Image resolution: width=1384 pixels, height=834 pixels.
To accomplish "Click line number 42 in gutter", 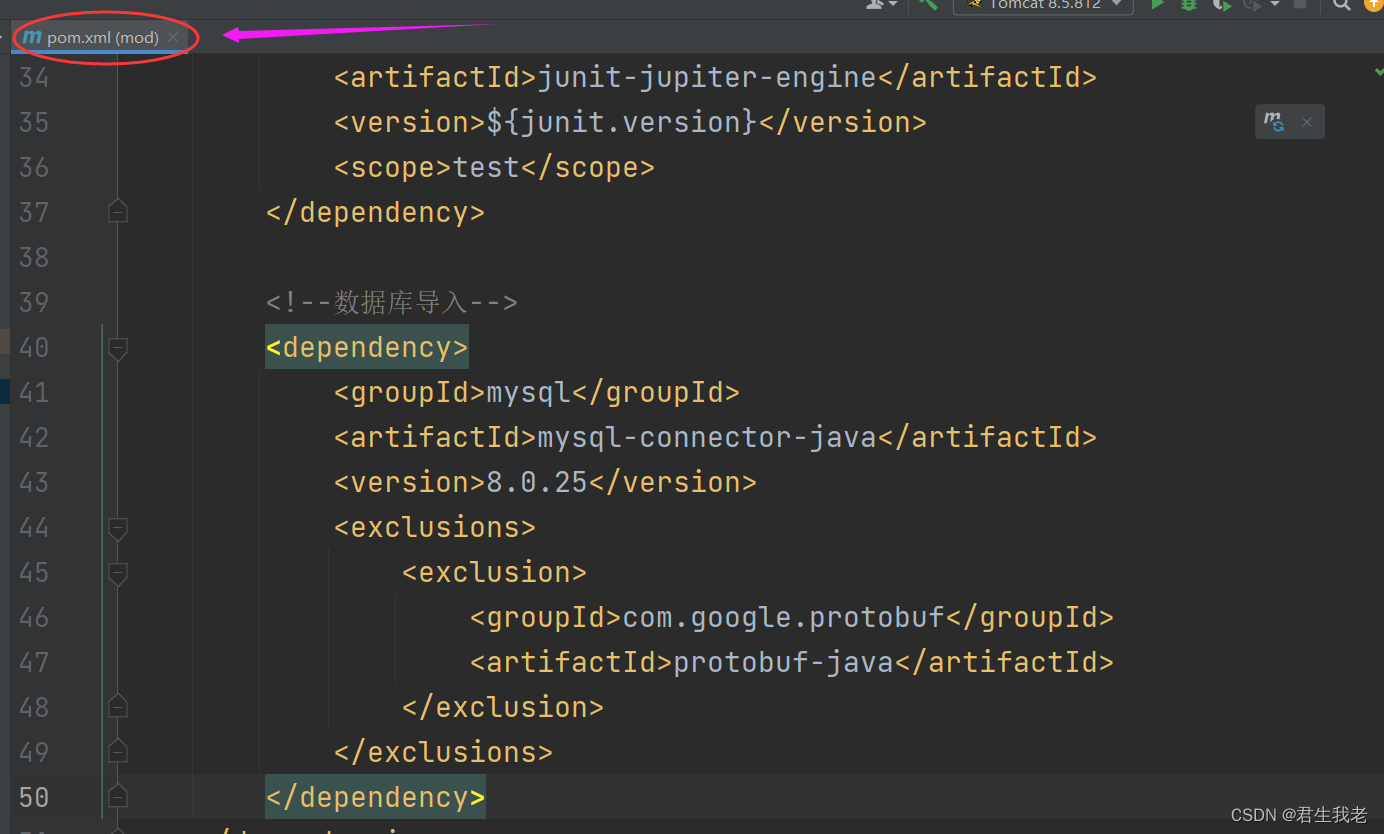I will (x=34, y=437).
